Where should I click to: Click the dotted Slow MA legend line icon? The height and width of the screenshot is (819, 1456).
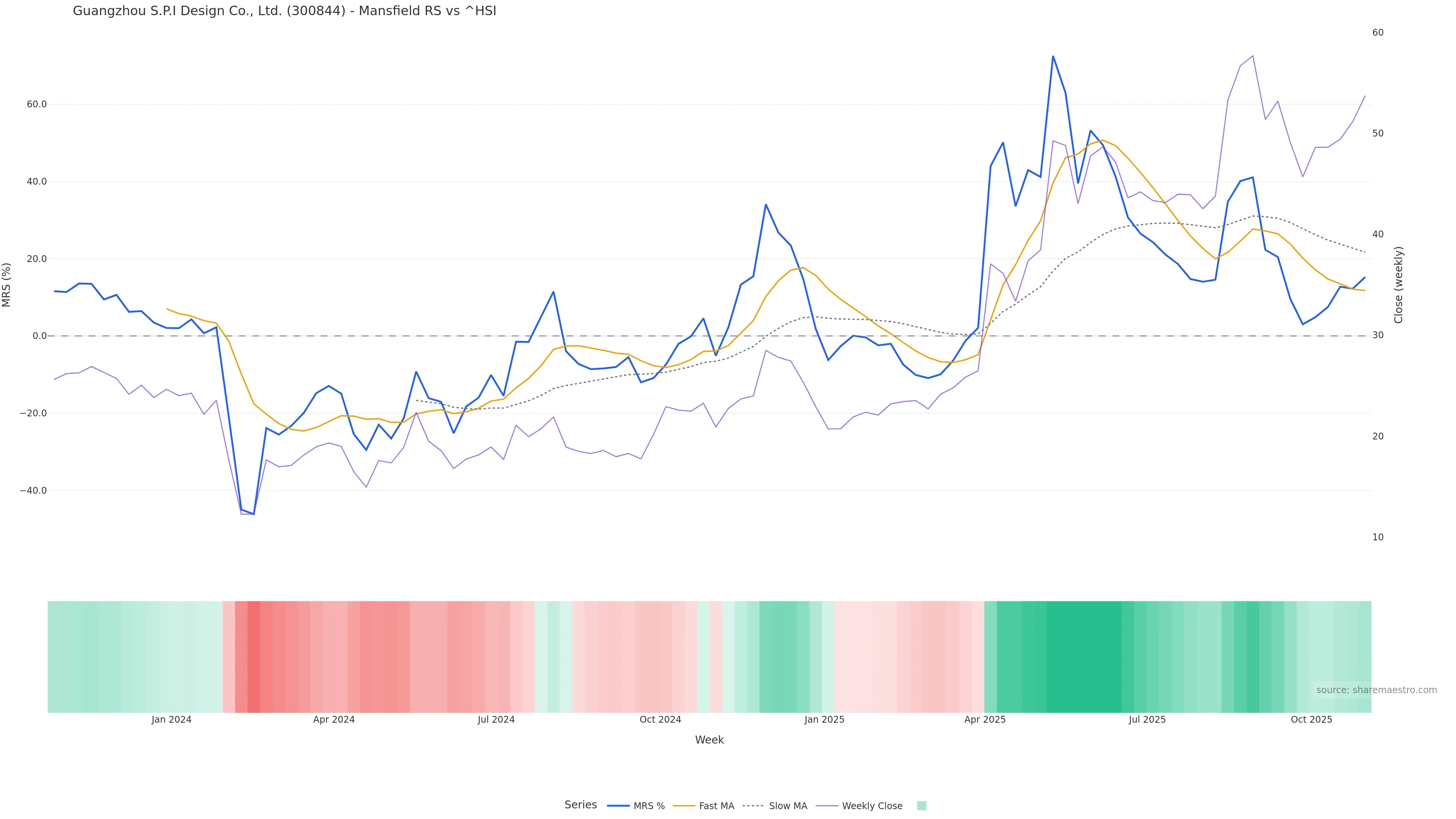pyautogui.click(x=753, y=806)
